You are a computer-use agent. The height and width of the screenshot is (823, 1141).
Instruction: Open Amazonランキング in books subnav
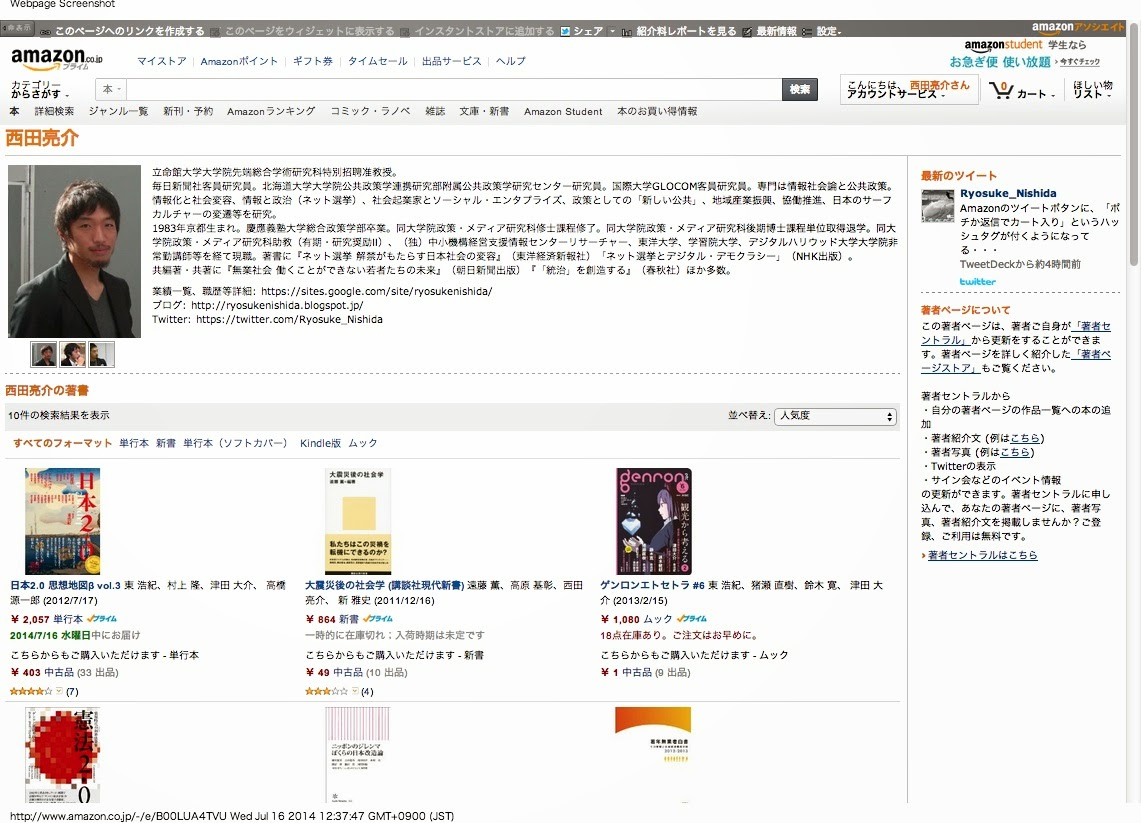271,111
